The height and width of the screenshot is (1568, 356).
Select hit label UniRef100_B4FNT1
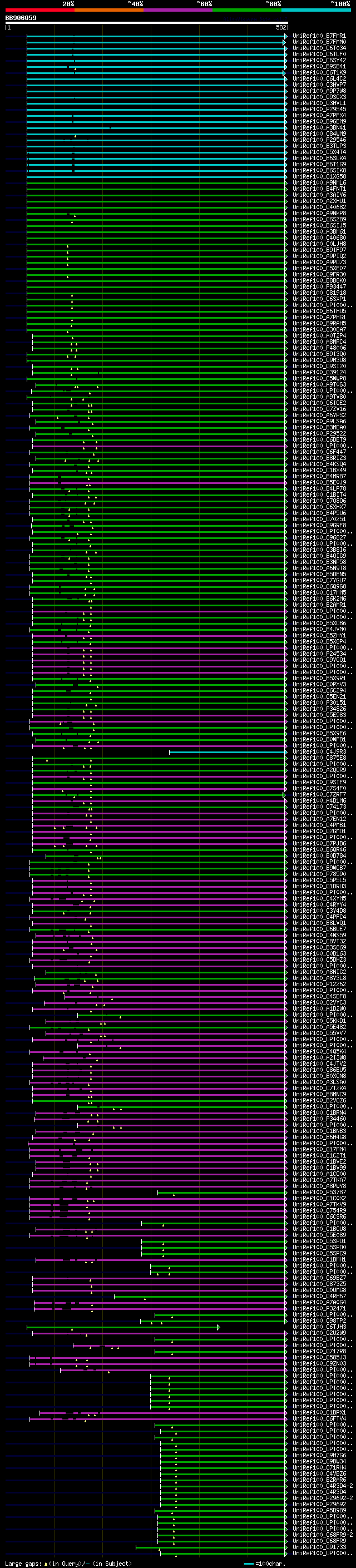point(319,189)
